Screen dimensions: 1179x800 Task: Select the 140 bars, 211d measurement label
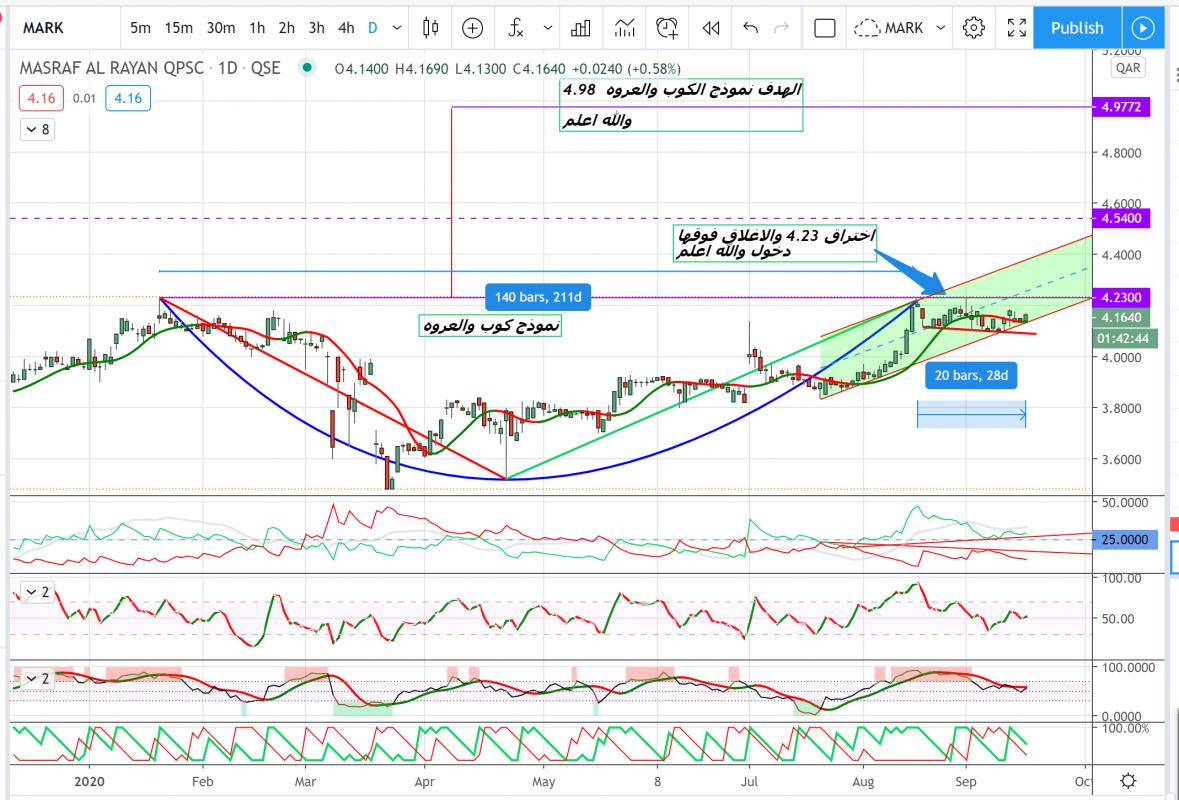[x=538, y=297]
